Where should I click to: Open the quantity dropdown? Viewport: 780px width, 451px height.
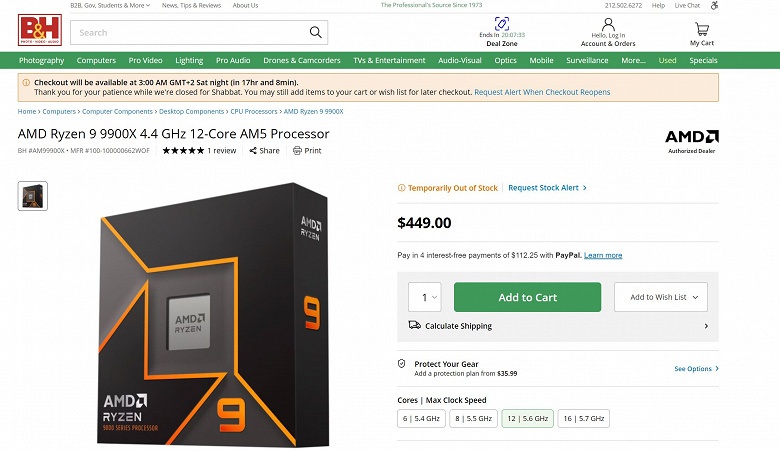pyautogui.click(x=424, y=297)
